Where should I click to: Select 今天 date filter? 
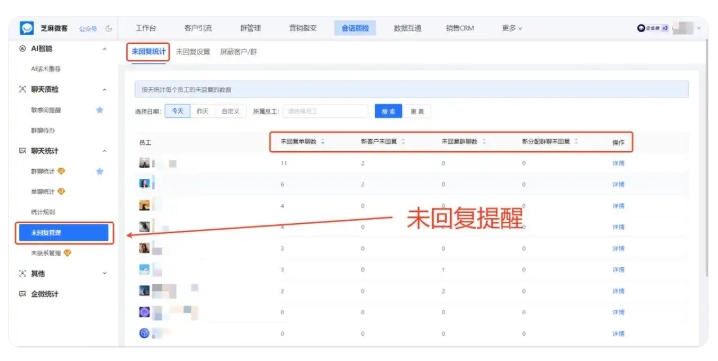(x=178, y=111)
